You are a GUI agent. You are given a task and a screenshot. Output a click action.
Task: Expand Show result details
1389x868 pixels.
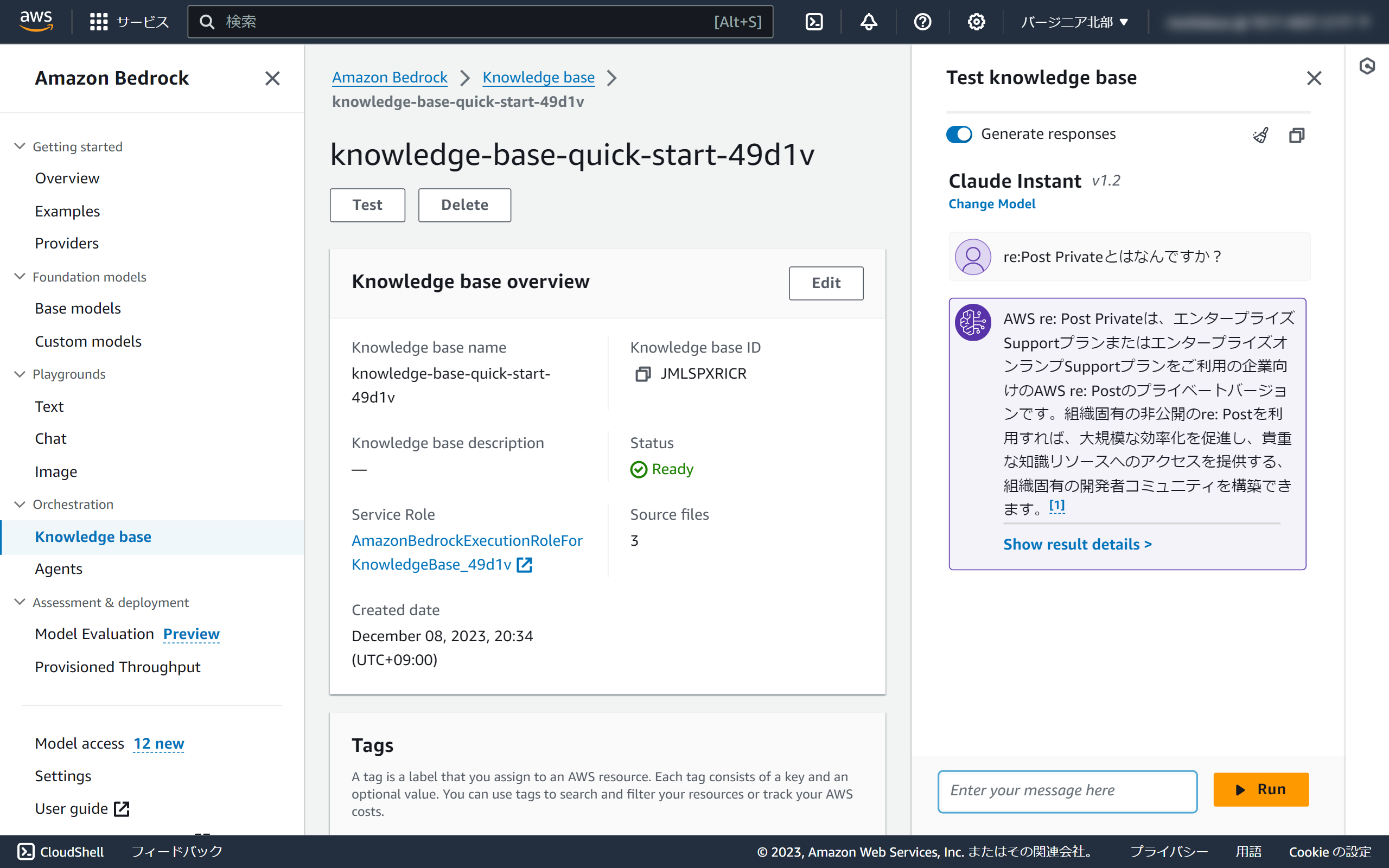click(x=1078, y=544)
